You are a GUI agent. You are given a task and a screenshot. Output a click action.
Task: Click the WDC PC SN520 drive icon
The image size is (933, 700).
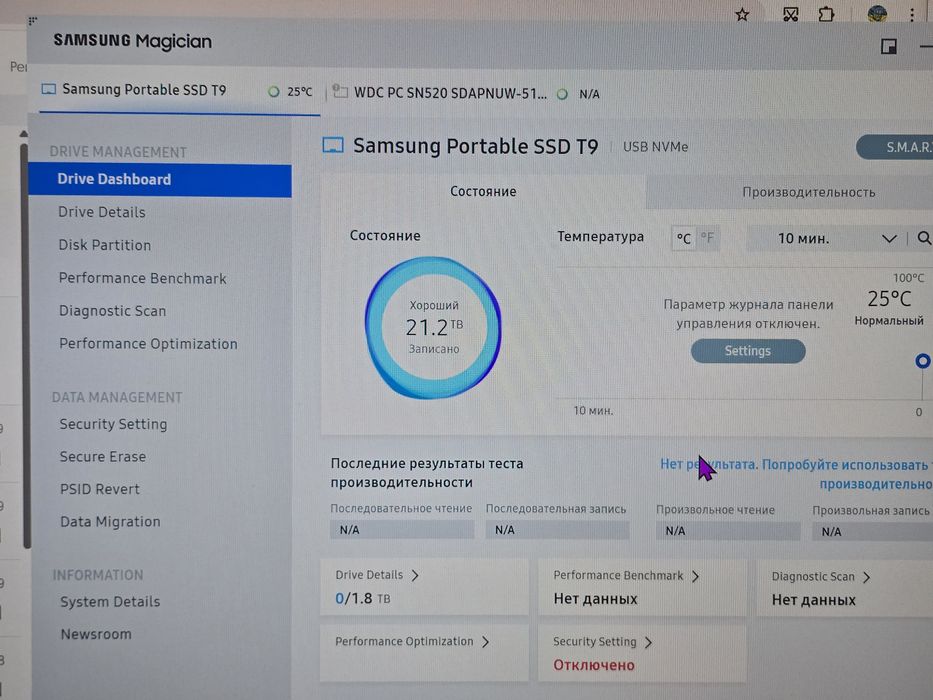point(340,91)
